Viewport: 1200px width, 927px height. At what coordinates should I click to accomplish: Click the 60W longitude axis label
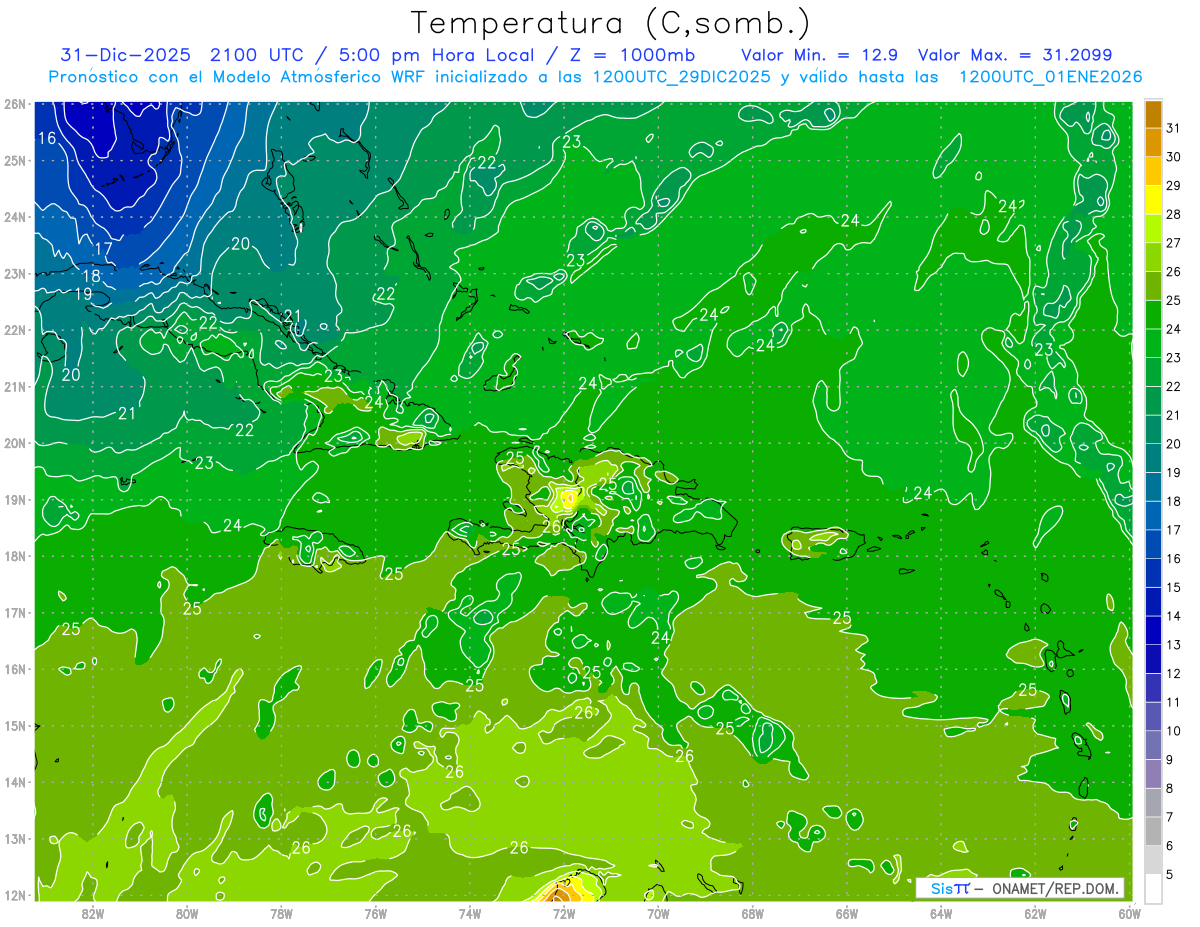point(1129,913)
